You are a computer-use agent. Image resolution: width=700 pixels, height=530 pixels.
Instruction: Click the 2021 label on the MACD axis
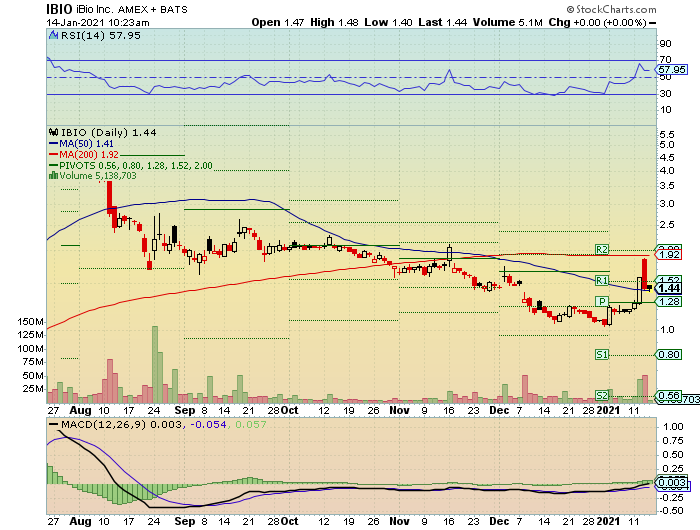click(609, 521)
